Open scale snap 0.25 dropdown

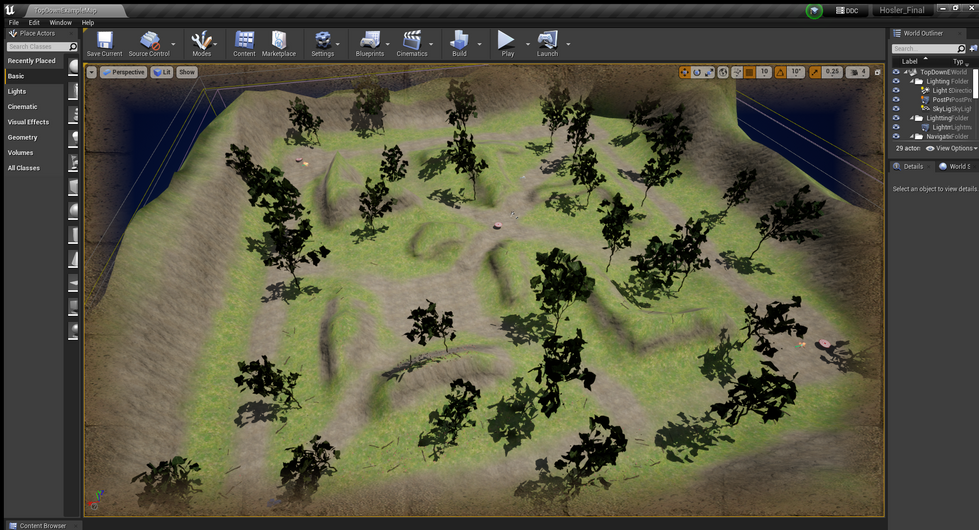coord(832,72)
